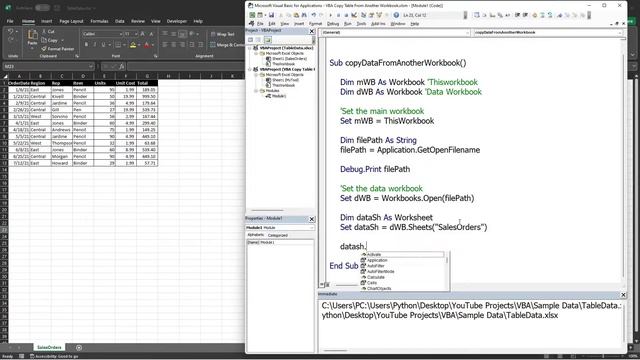This screenshot has width=640, height=360.
Task: Click the Break pause icon in VBA toolbar
Action: pos(338,15)
